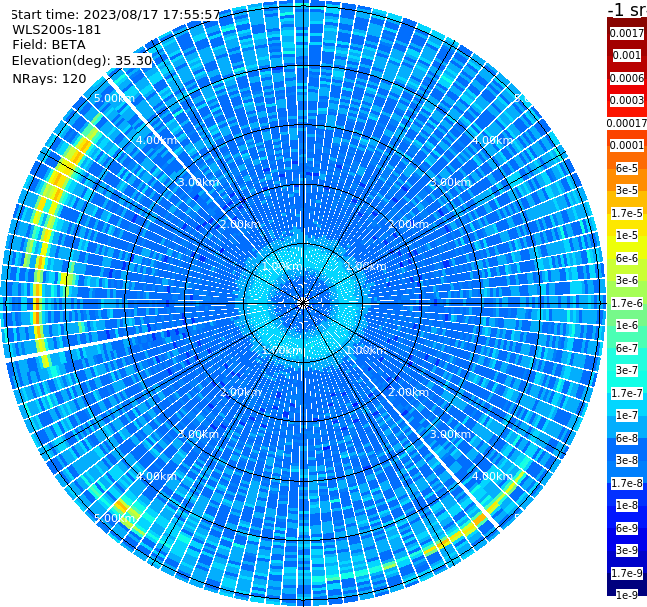This screenshot has height=607, width=647.
Task: Click the 0.0001 colorbar tick label
Action: [627, 145]
